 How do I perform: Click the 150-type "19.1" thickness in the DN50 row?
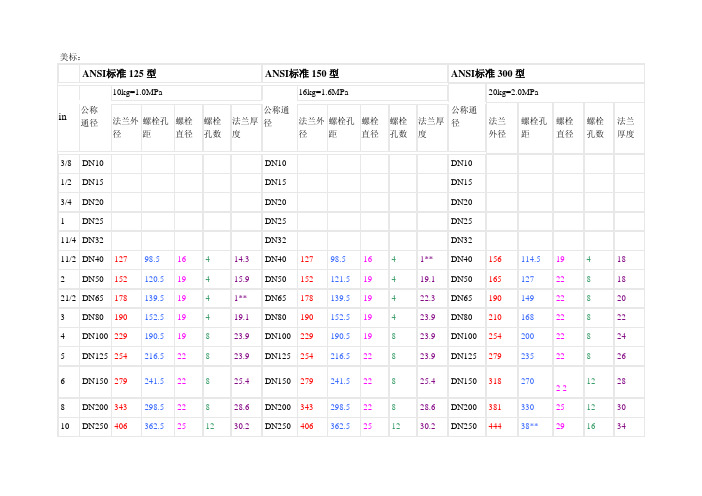point(428,279)
